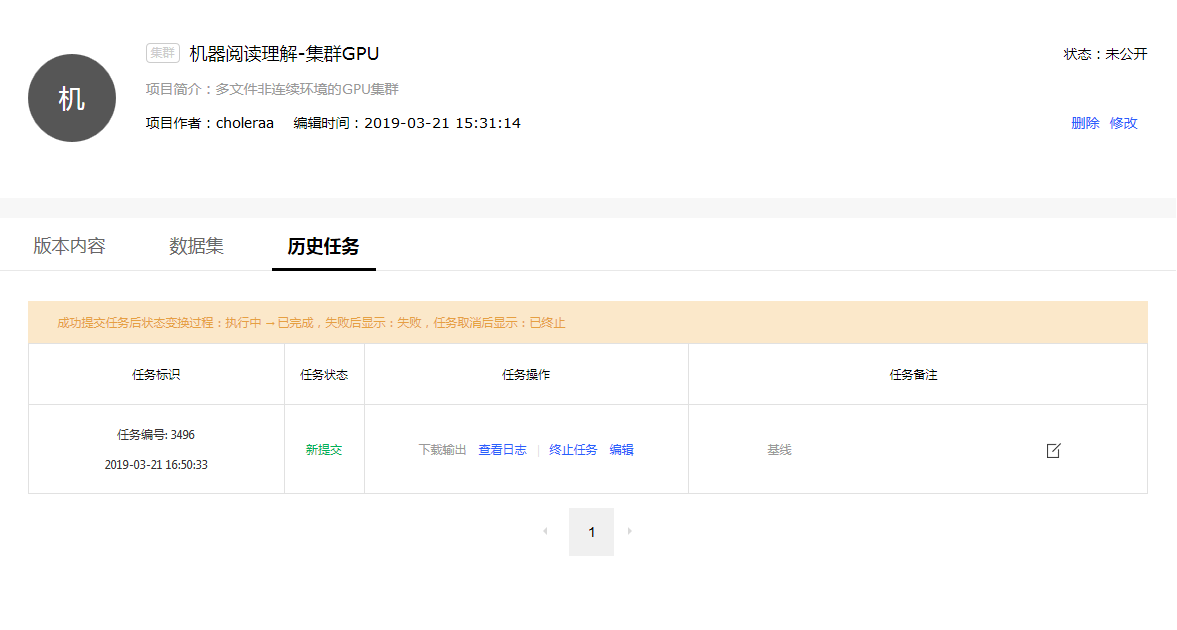Go to next page arrow
Image resolution: width=1177 pixels, height=630 pixels.
629,532
